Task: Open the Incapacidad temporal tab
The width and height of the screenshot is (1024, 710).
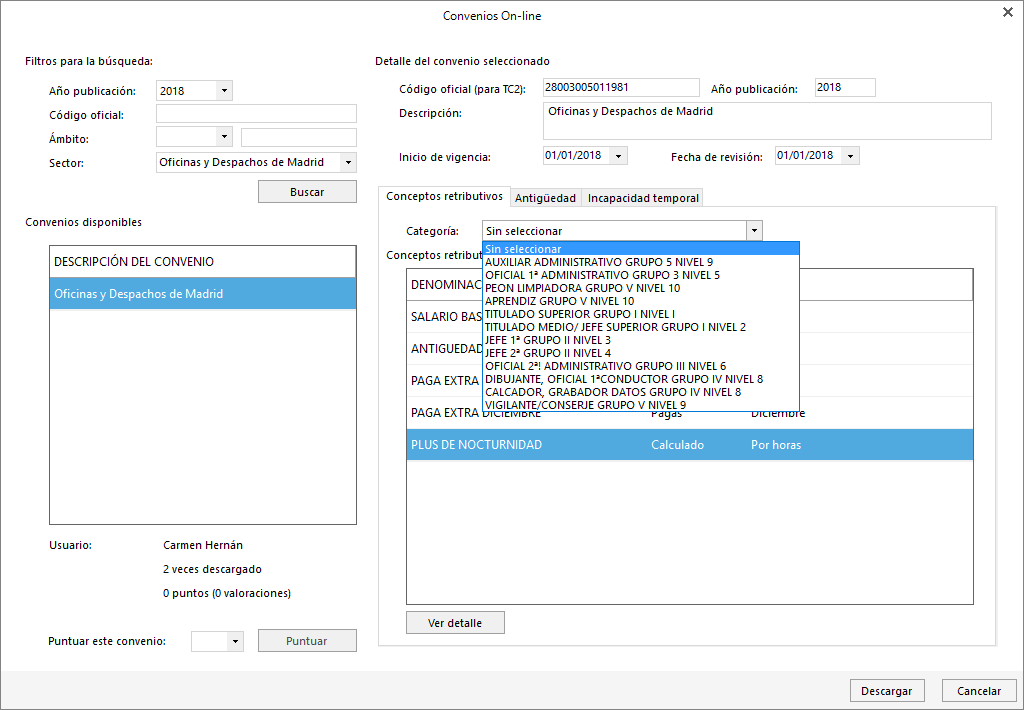Action: tap(643, 198)
